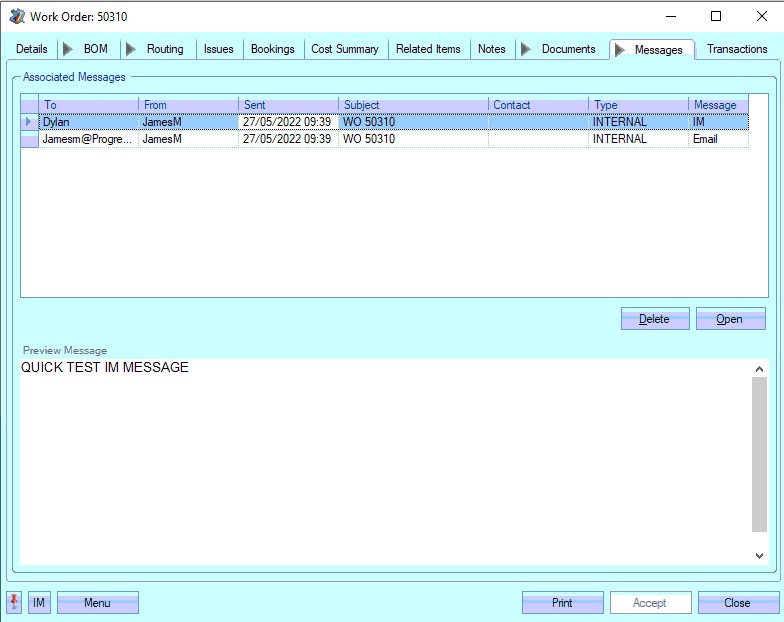
Task: Switch to the Cost Summary tab
Action: coord(345,49)
